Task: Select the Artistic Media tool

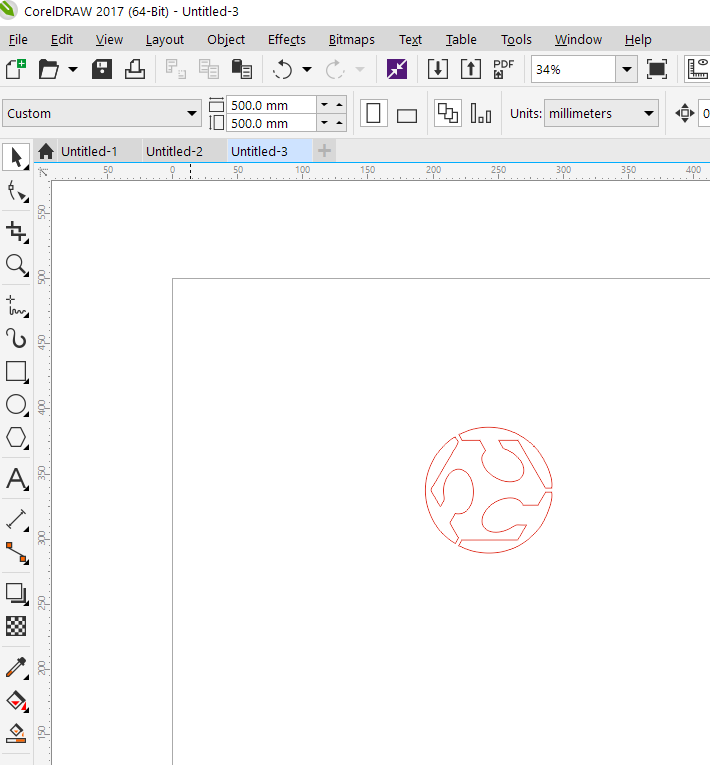Action: 17,338
